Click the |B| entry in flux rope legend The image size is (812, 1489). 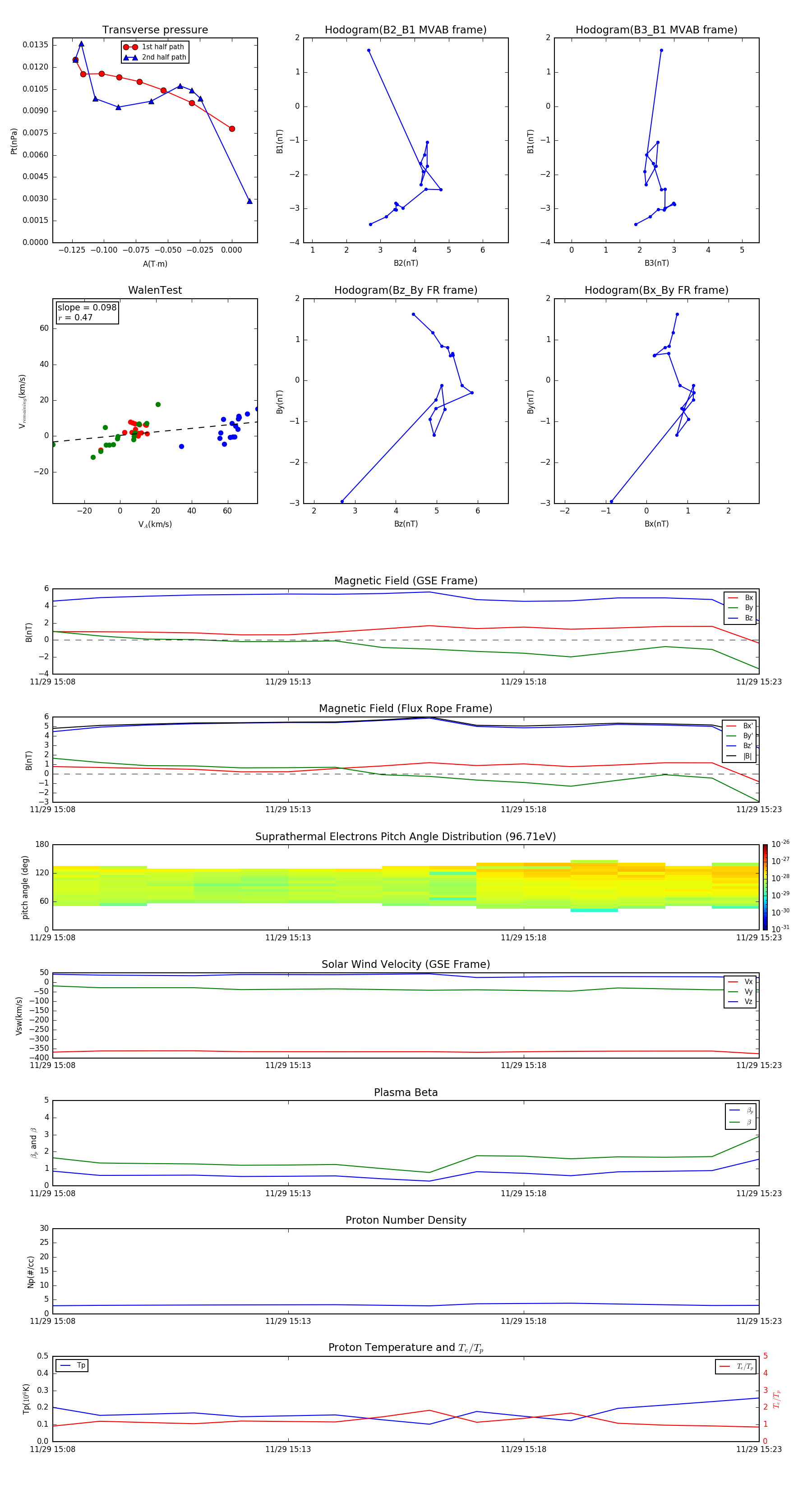(740, 756)
